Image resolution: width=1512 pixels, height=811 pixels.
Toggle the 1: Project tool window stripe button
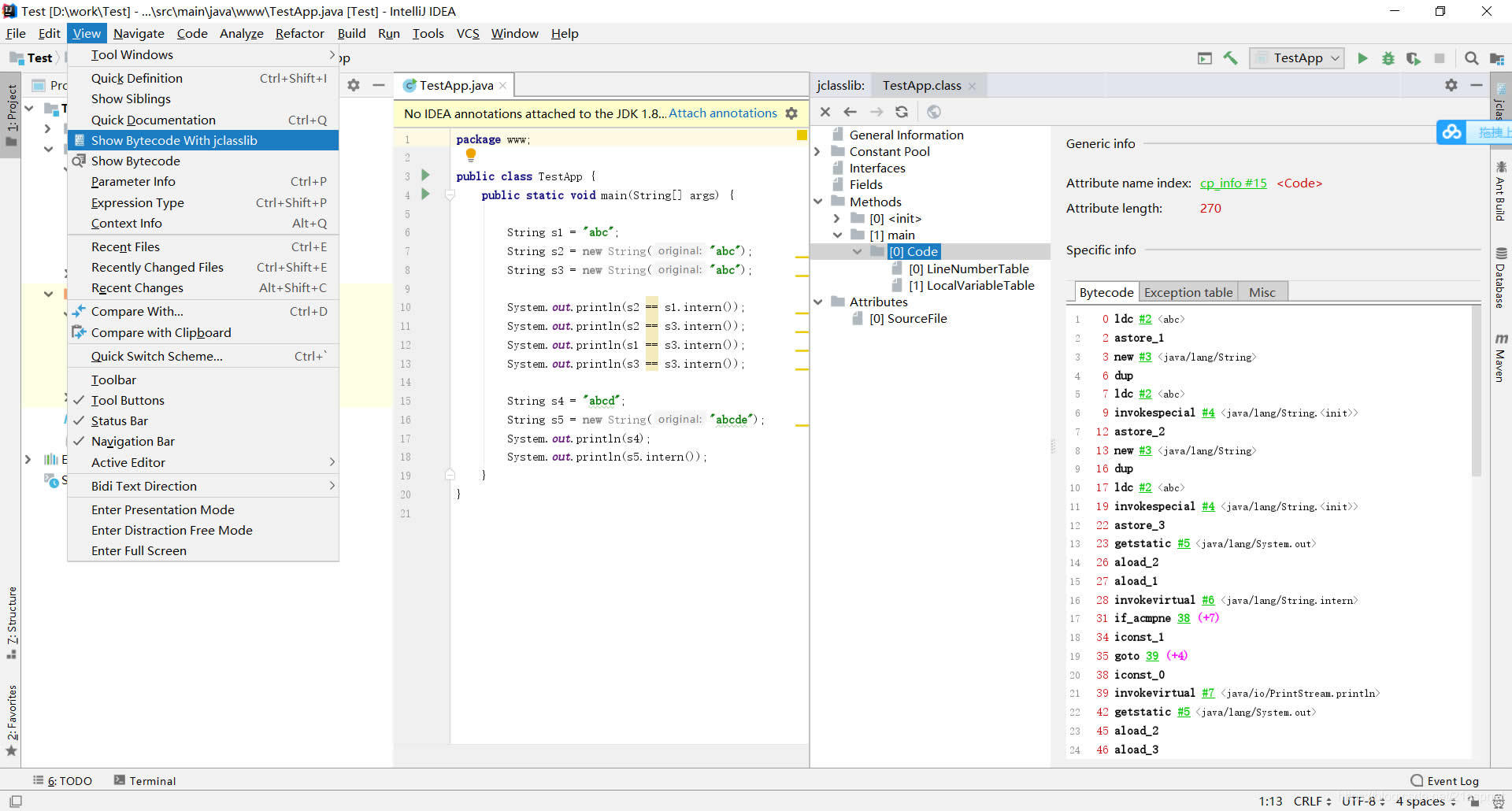click(11, 115)
